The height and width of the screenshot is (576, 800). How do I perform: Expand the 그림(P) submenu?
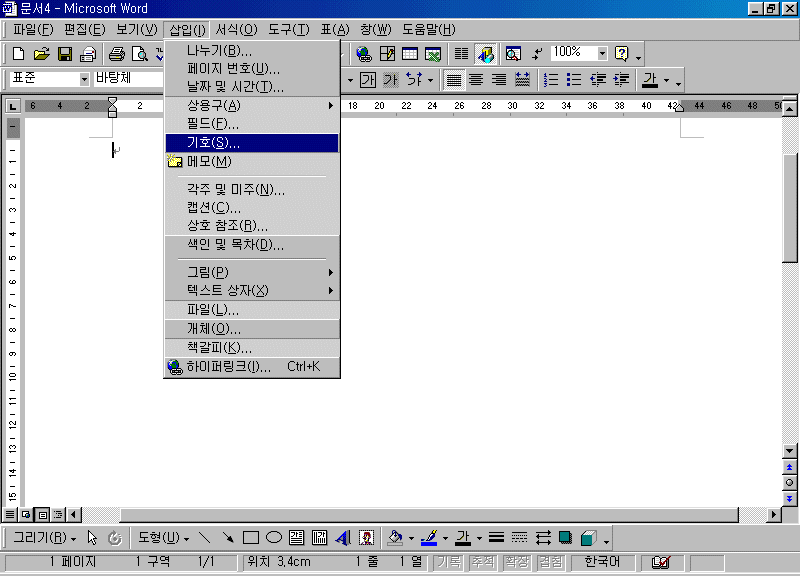click(x=252, y=272)
